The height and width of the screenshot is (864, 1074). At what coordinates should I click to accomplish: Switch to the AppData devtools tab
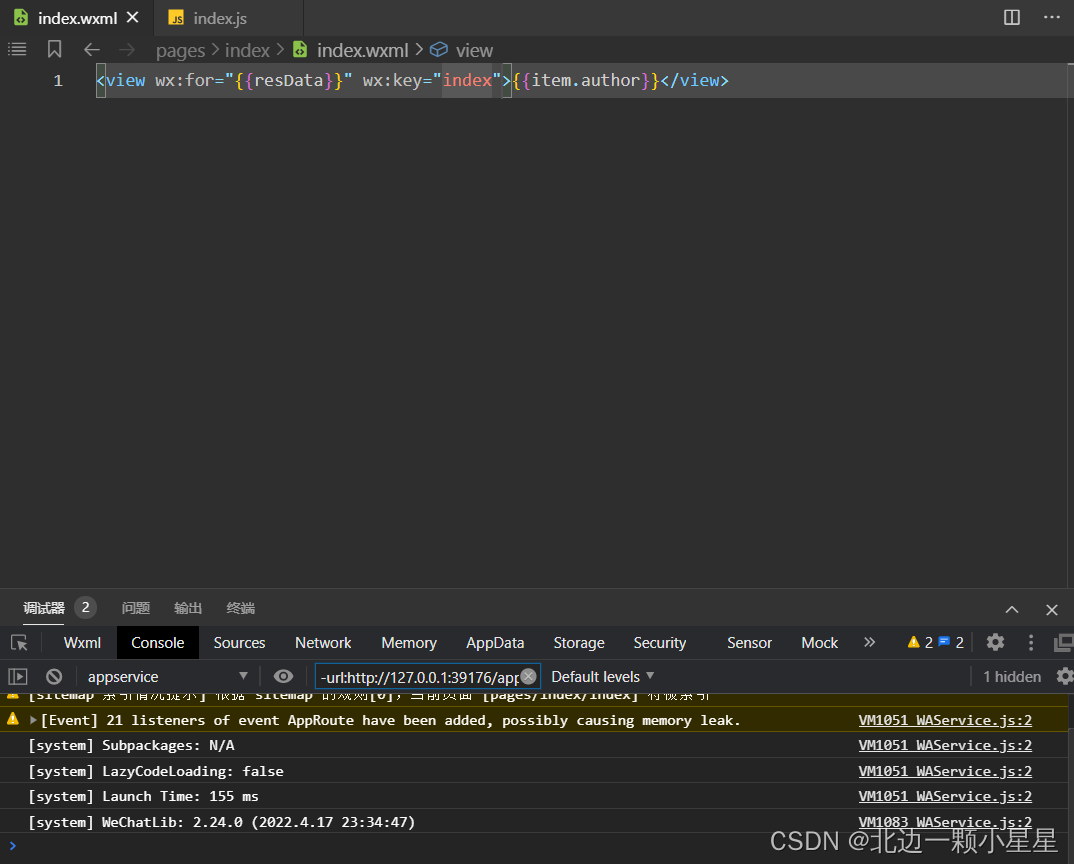pyautogui.click(x=495, y=643)
